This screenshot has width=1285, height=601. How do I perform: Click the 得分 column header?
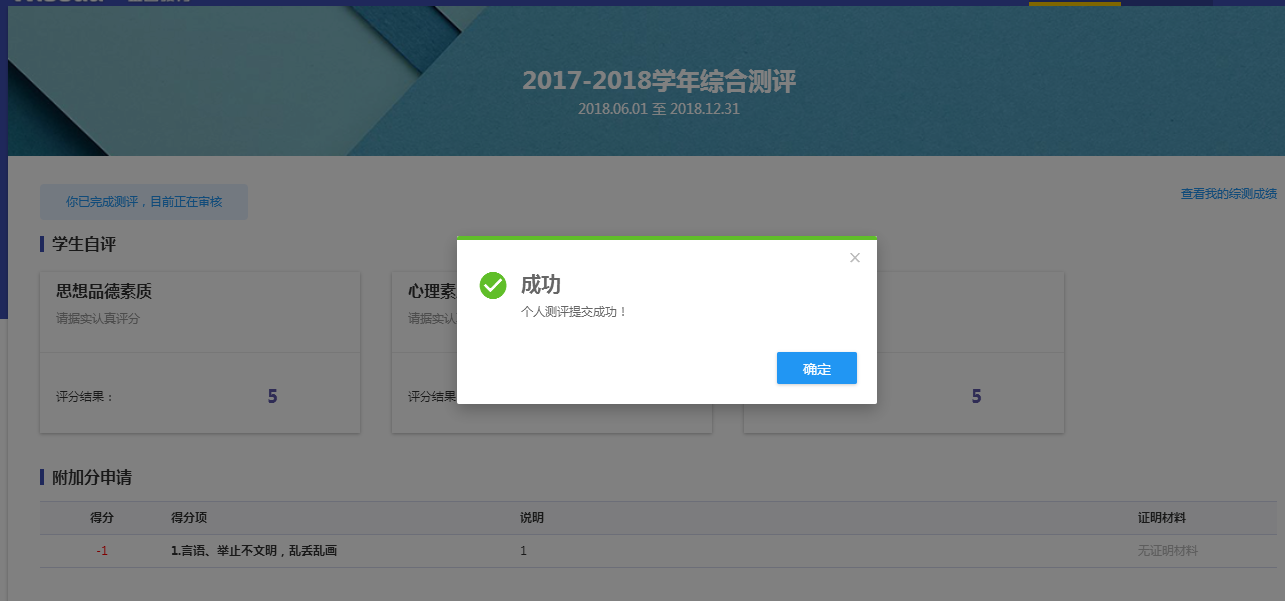pyautogui.click(x=102, y=518)
